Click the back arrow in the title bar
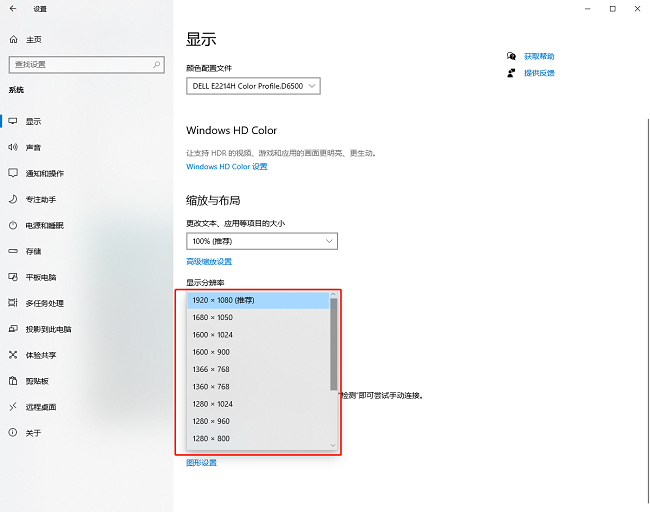 click(13, 9)
